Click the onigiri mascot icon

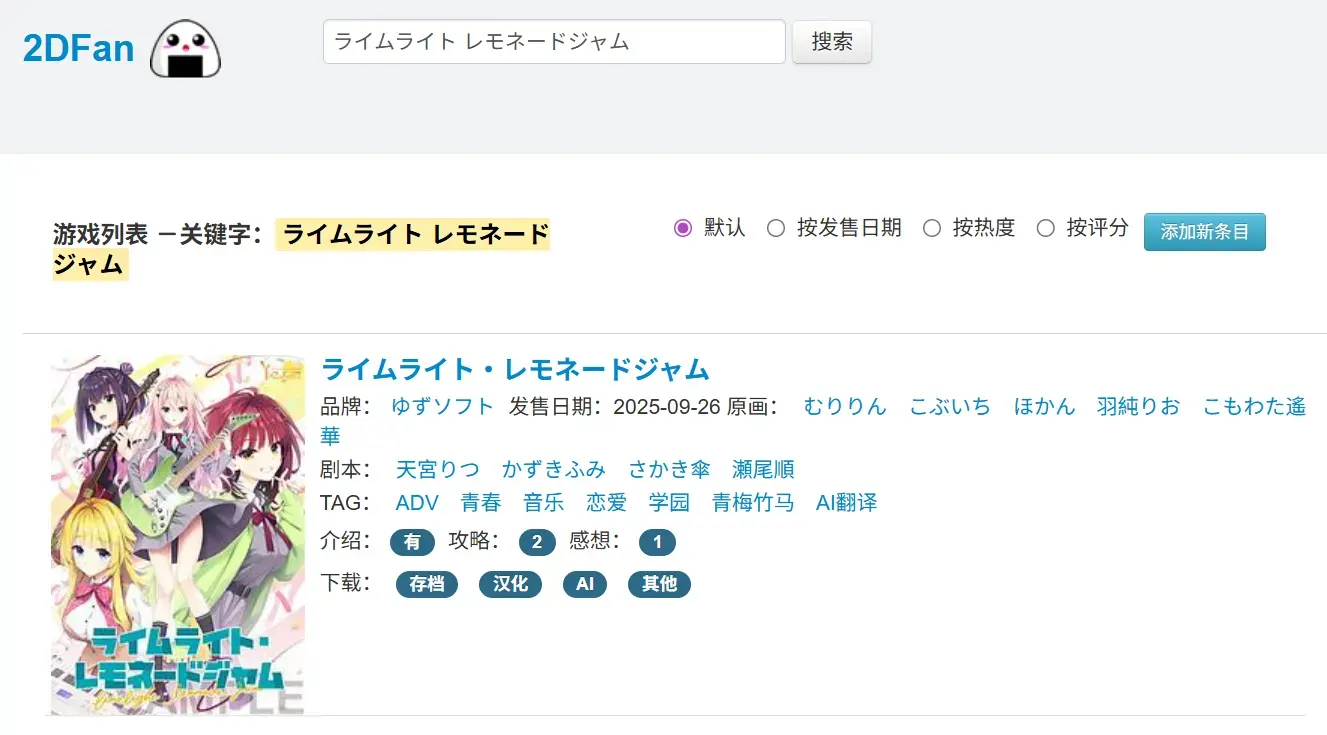coord(185,48)
